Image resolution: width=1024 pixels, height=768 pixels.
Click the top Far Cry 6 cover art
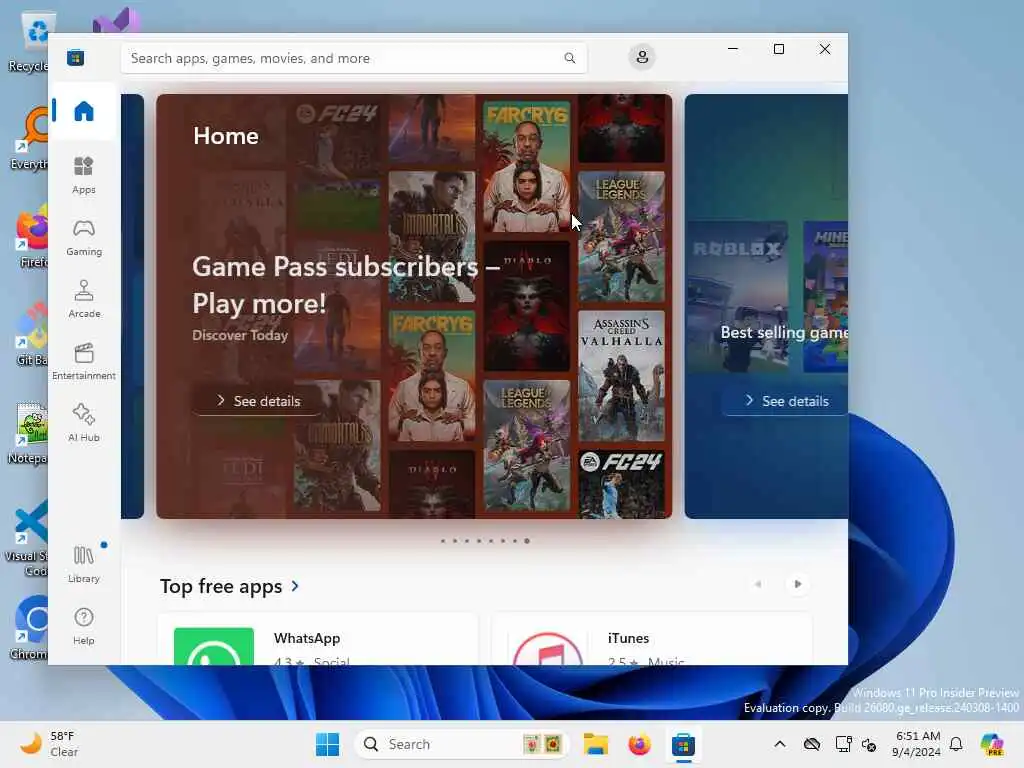click(526, 166)
